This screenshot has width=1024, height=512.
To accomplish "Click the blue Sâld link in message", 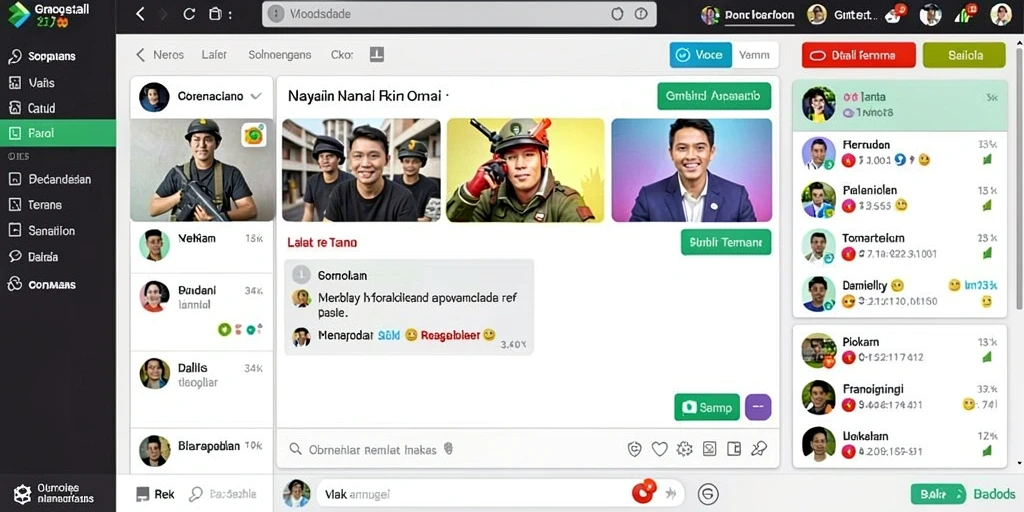I will click(389, 335).
